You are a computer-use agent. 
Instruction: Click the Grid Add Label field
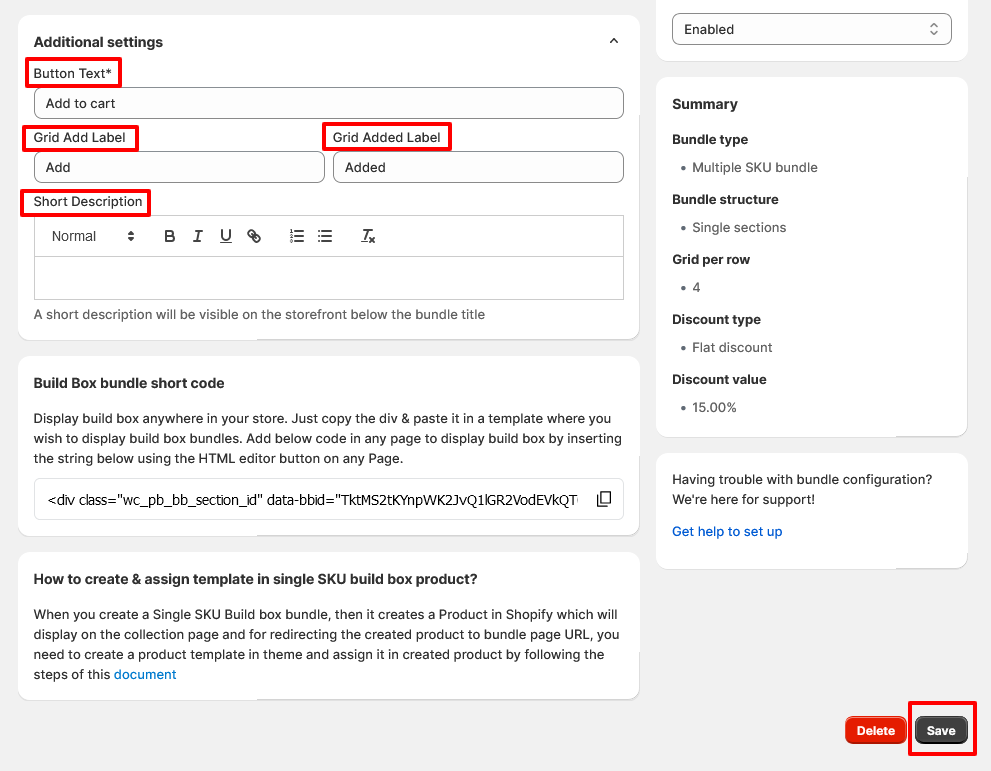point(178,166)
